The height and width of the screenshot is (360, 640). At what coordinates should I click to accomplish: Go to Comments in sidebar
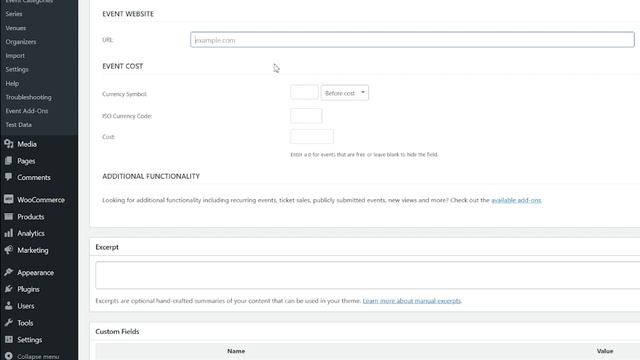34,178
